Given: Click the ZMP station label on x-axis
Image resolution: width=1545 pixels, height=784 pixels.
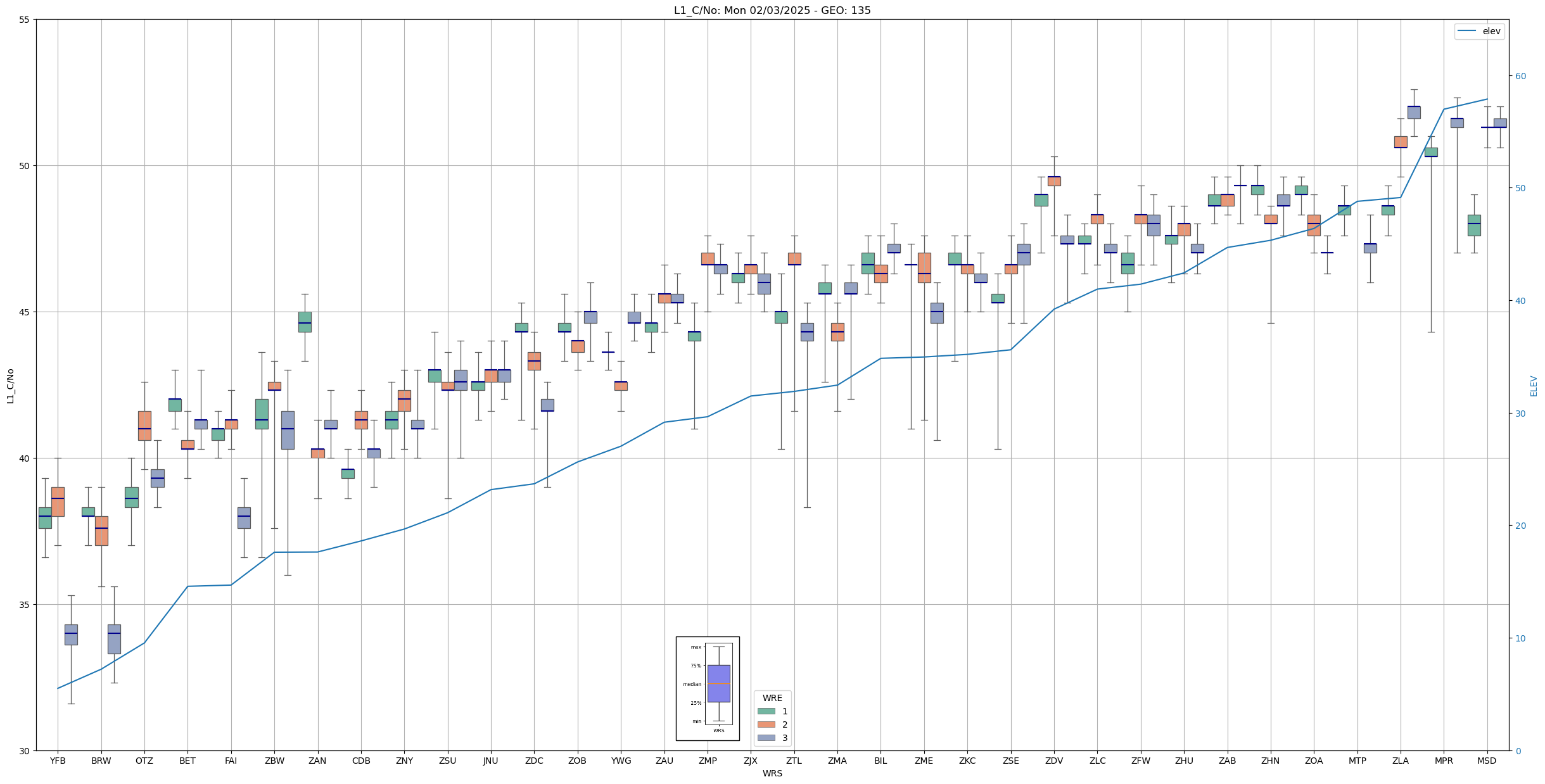Looking at the screenshot, I should coord(708,761).
